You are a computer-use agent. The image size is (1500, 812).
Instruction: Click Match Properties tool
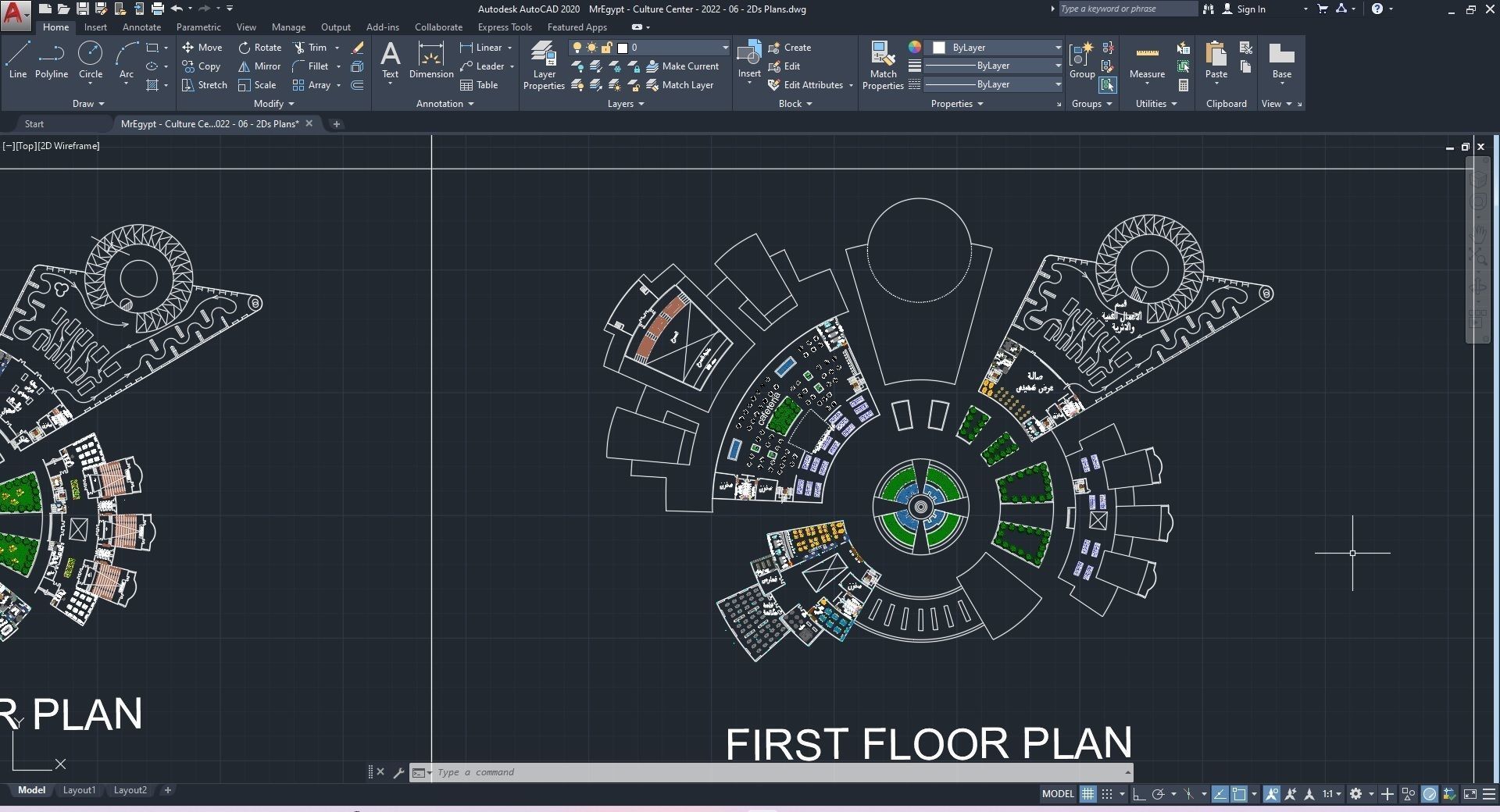(x=883, y=66)
